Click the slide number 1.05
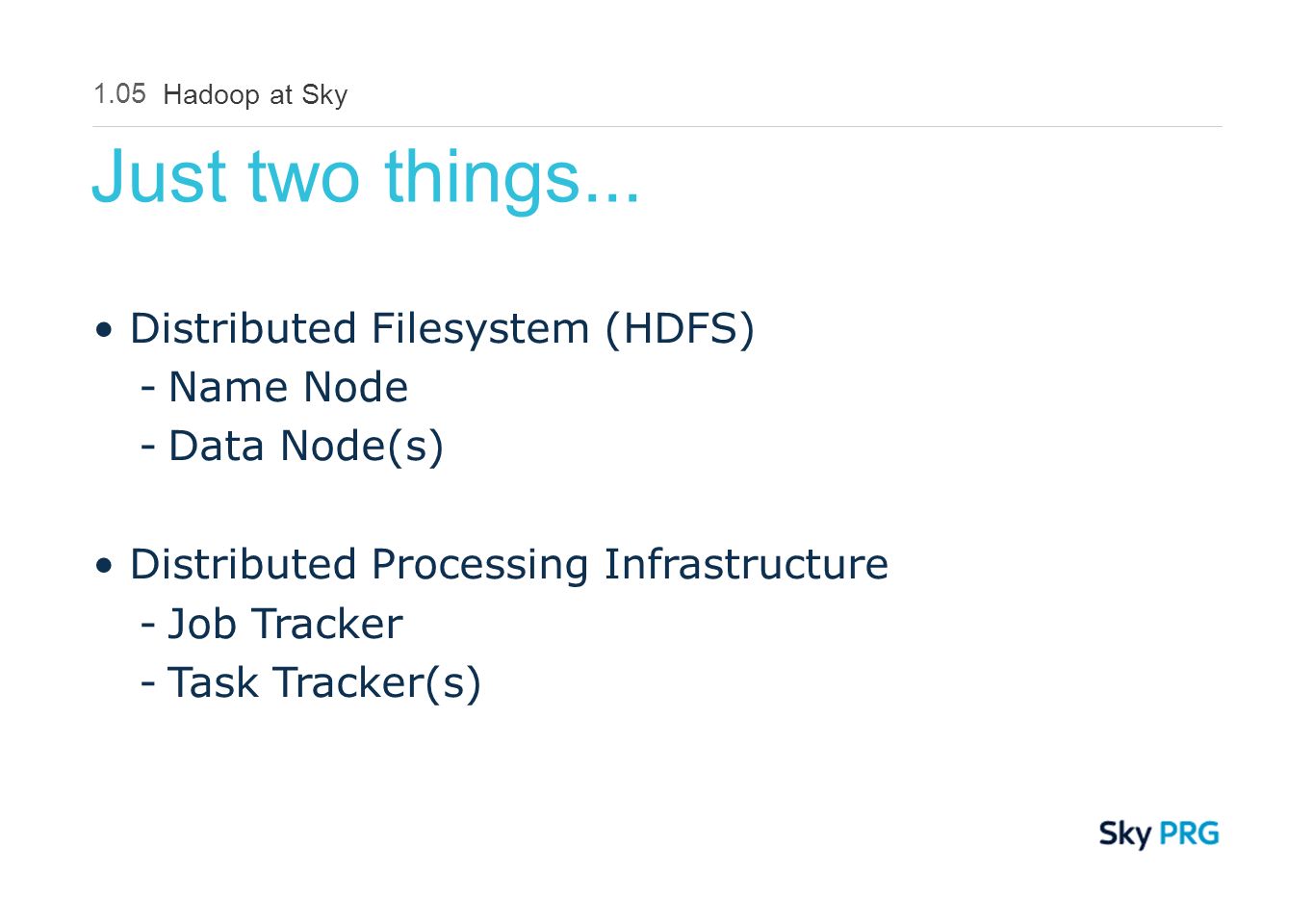Screen dimensions: 1314x924 [x=119, y=93]
